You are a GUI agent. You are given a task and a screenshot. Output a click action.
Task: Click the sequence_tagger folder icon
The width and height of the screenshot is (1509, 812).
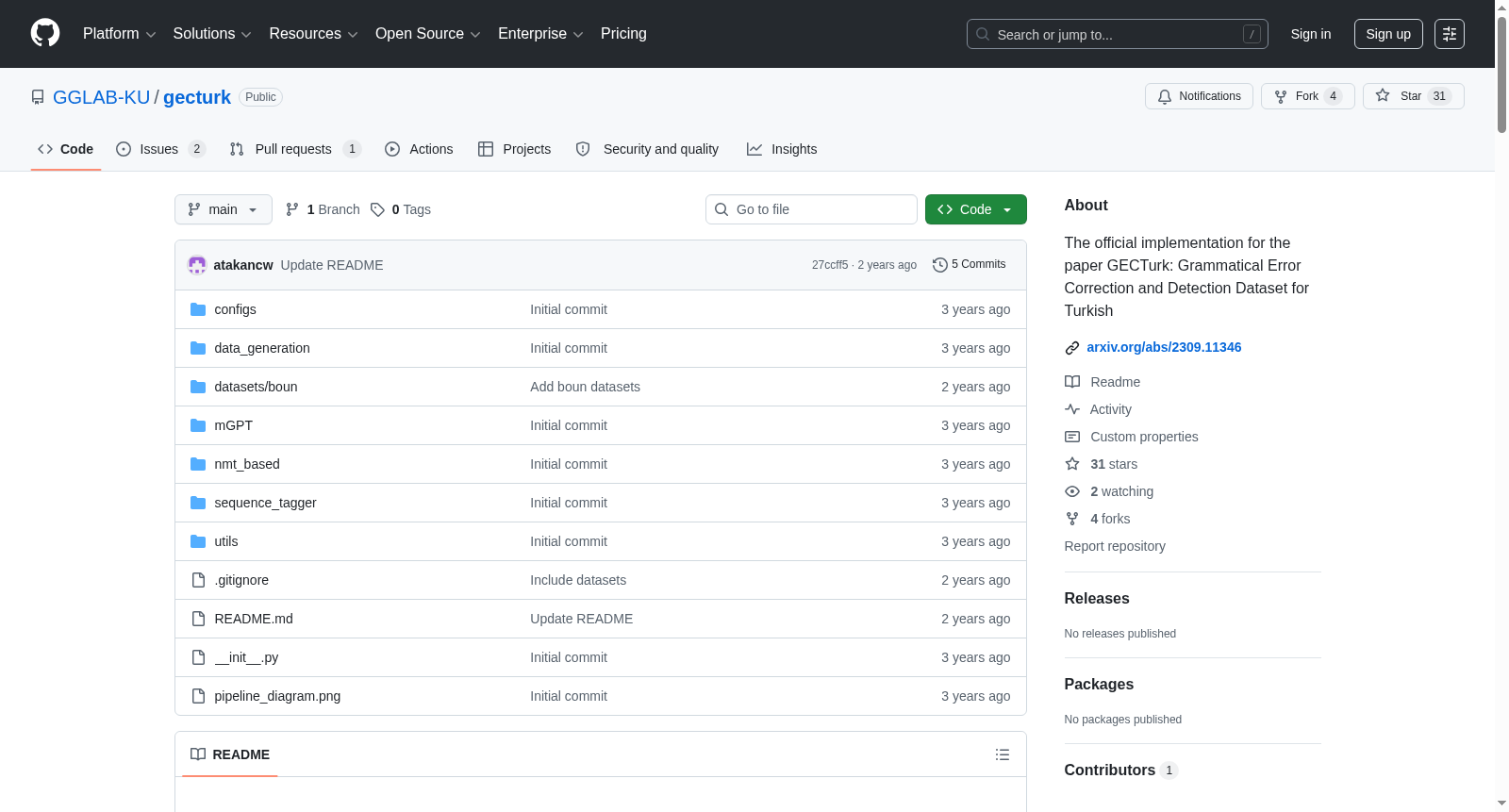tap(198, 503)
